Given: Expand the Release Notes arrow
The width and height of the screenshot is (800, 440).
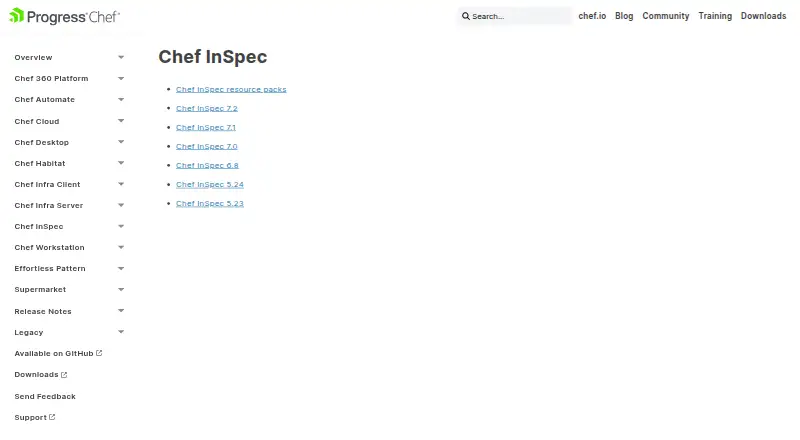Looking at the screenshot, I should (121, 310).
